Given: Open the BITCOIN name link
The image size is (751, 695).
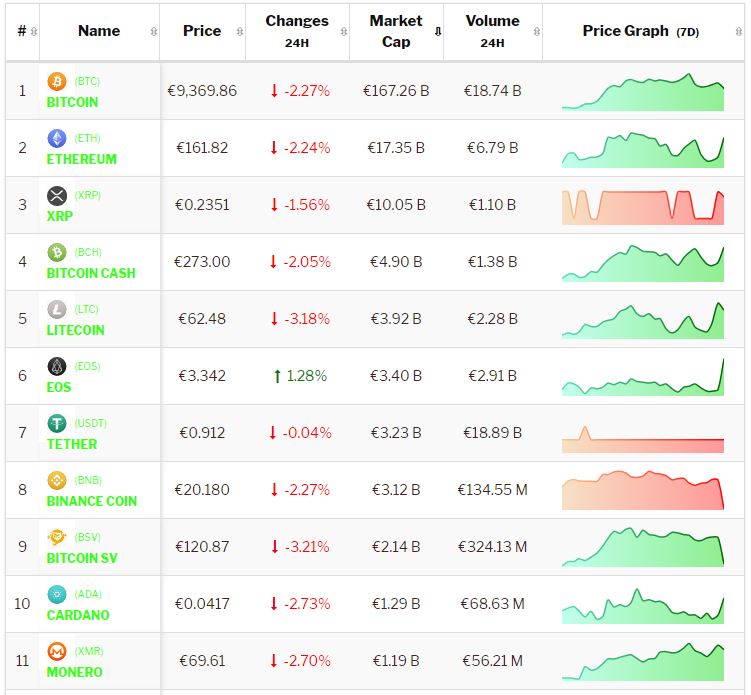Looking at the screenshot, I should click(x=72, y=102).
